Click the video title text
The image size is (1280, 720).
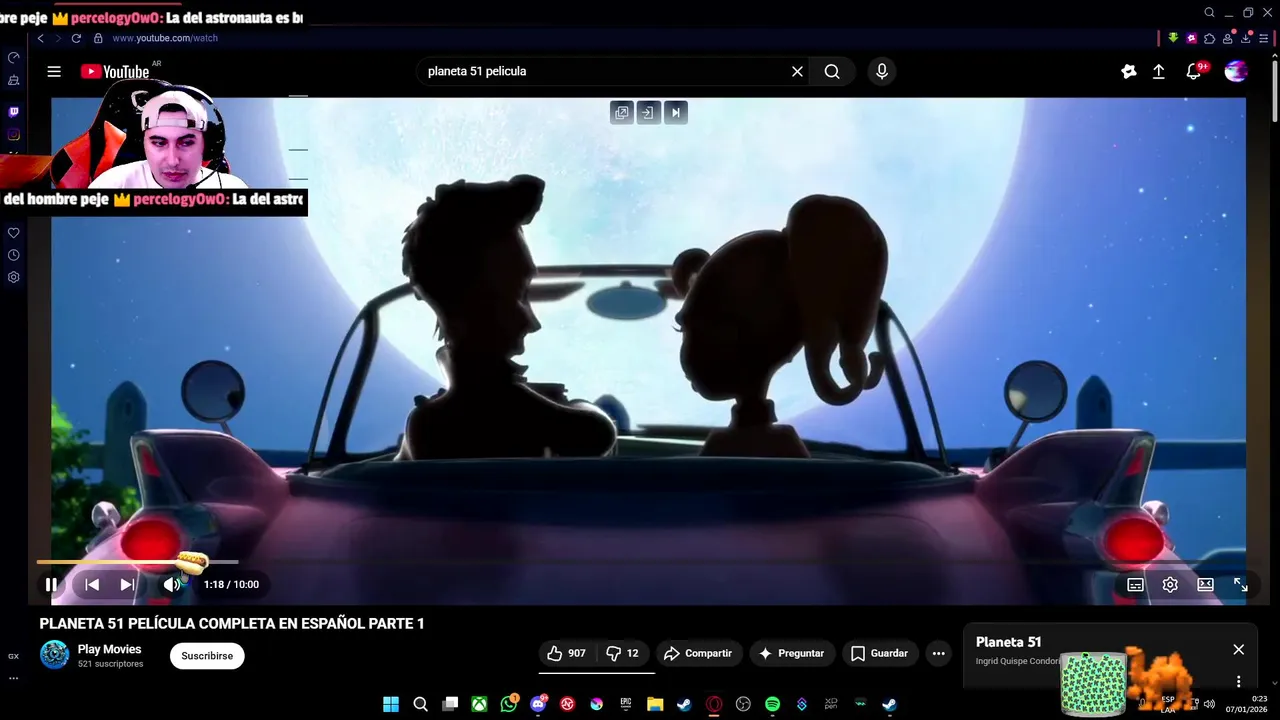232,623
